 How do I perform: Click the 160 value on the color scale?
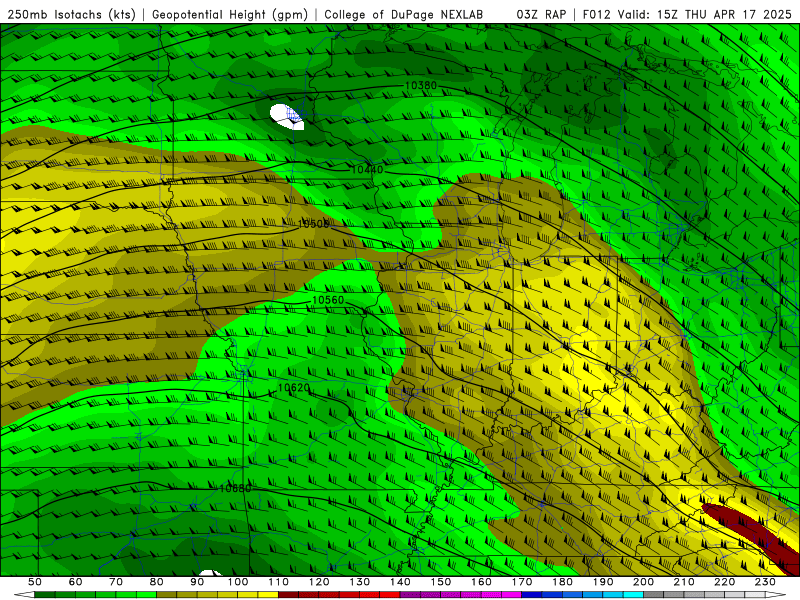[481, 582]
